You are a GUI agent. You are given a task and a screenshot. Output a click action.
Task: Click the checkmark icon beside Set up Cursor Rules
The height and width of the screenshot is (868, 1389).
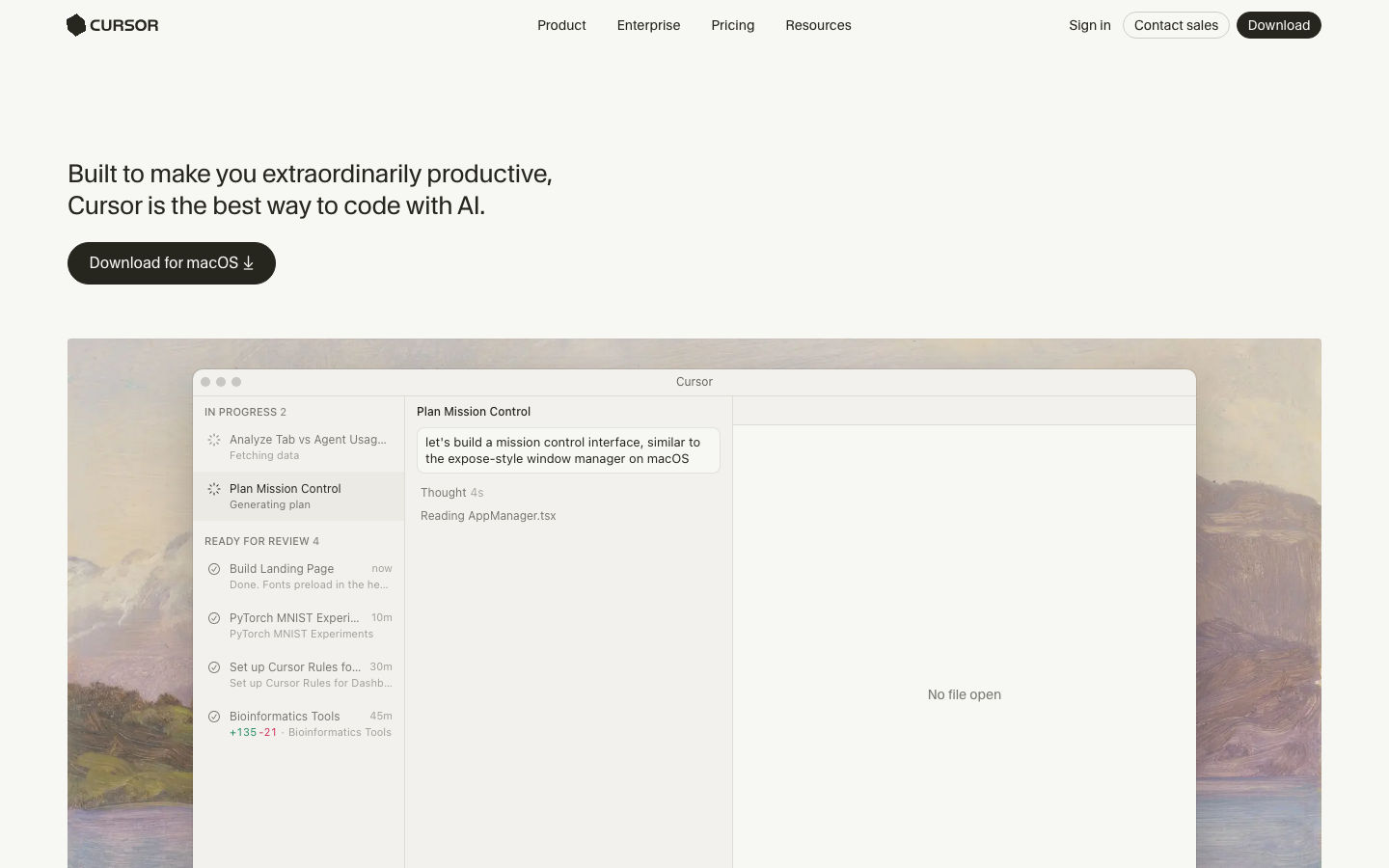point(214,667)
